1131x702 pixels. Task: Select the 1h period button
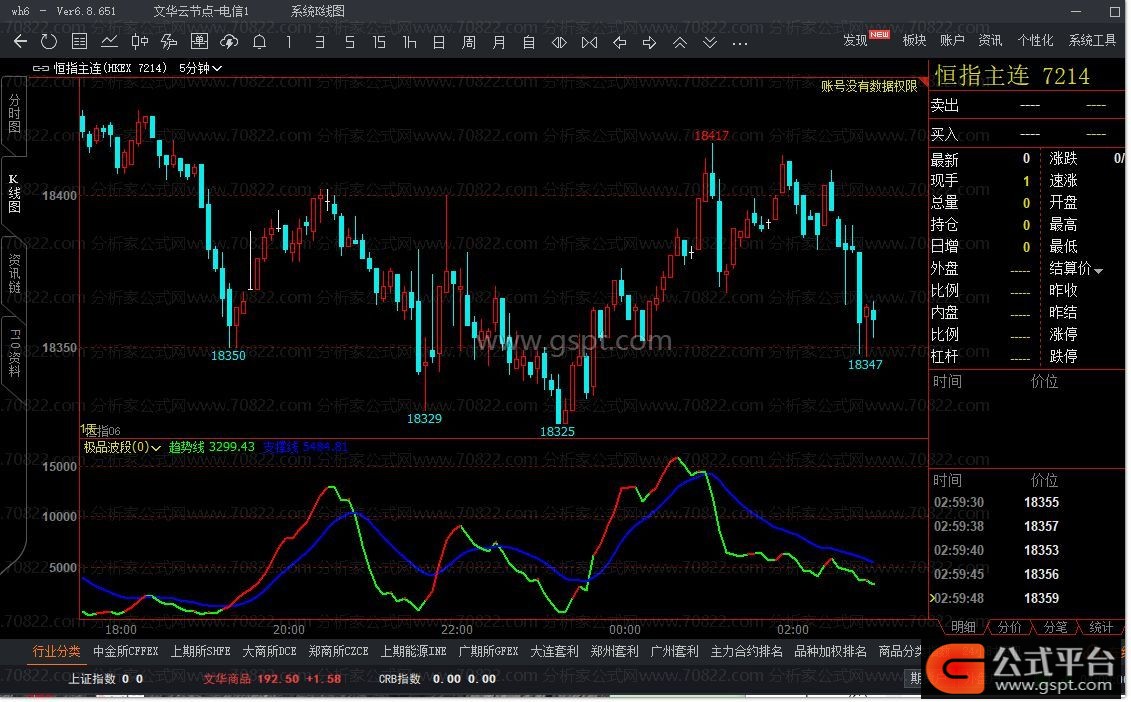(x=410, y=42)
